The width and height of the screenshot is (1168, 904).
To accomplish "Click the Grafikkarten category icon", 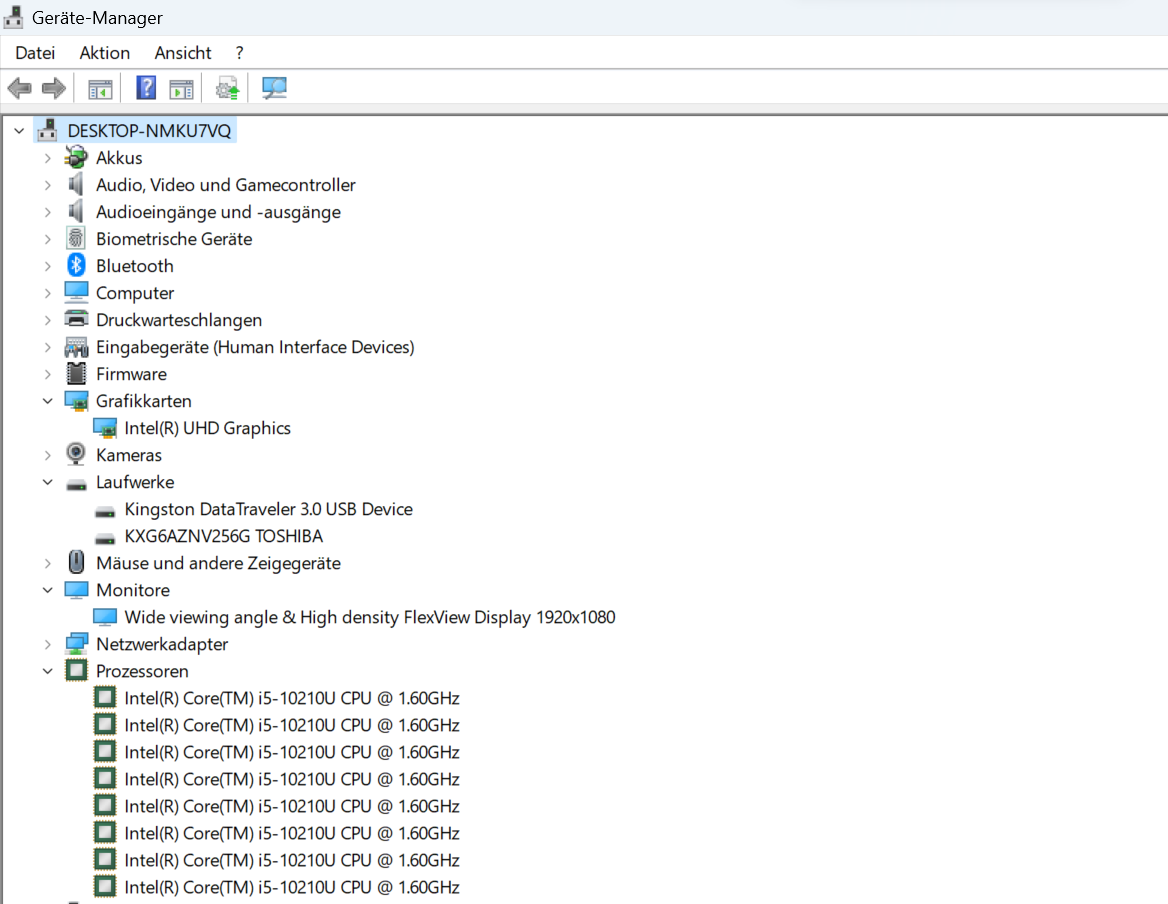I will click(76, 401).
